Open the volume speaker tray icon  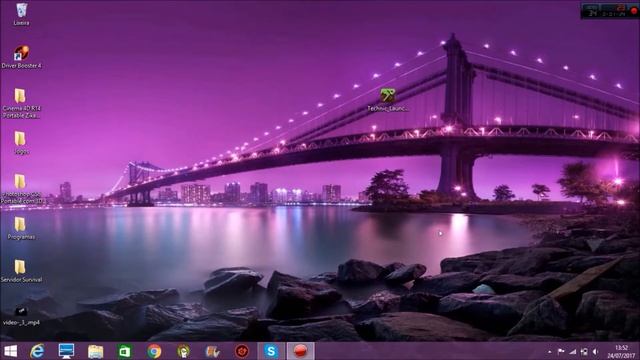596,351
